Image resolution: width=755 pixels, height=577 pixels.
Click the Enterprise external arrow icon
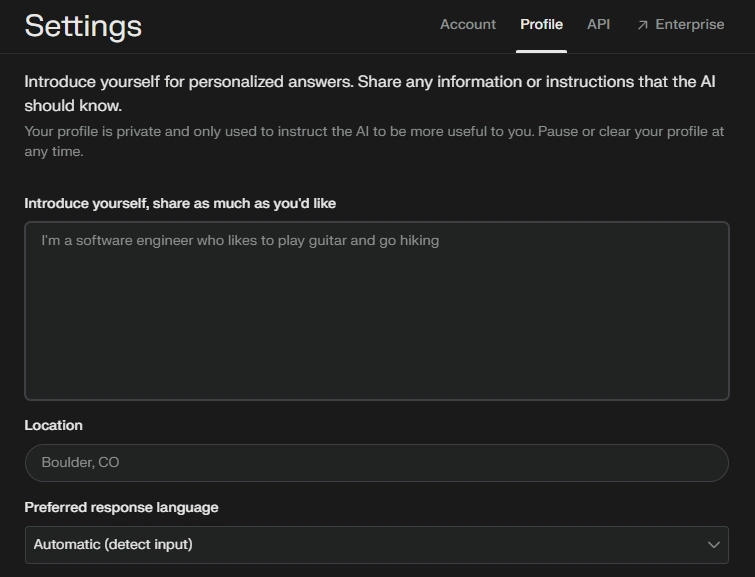(643, 25)
